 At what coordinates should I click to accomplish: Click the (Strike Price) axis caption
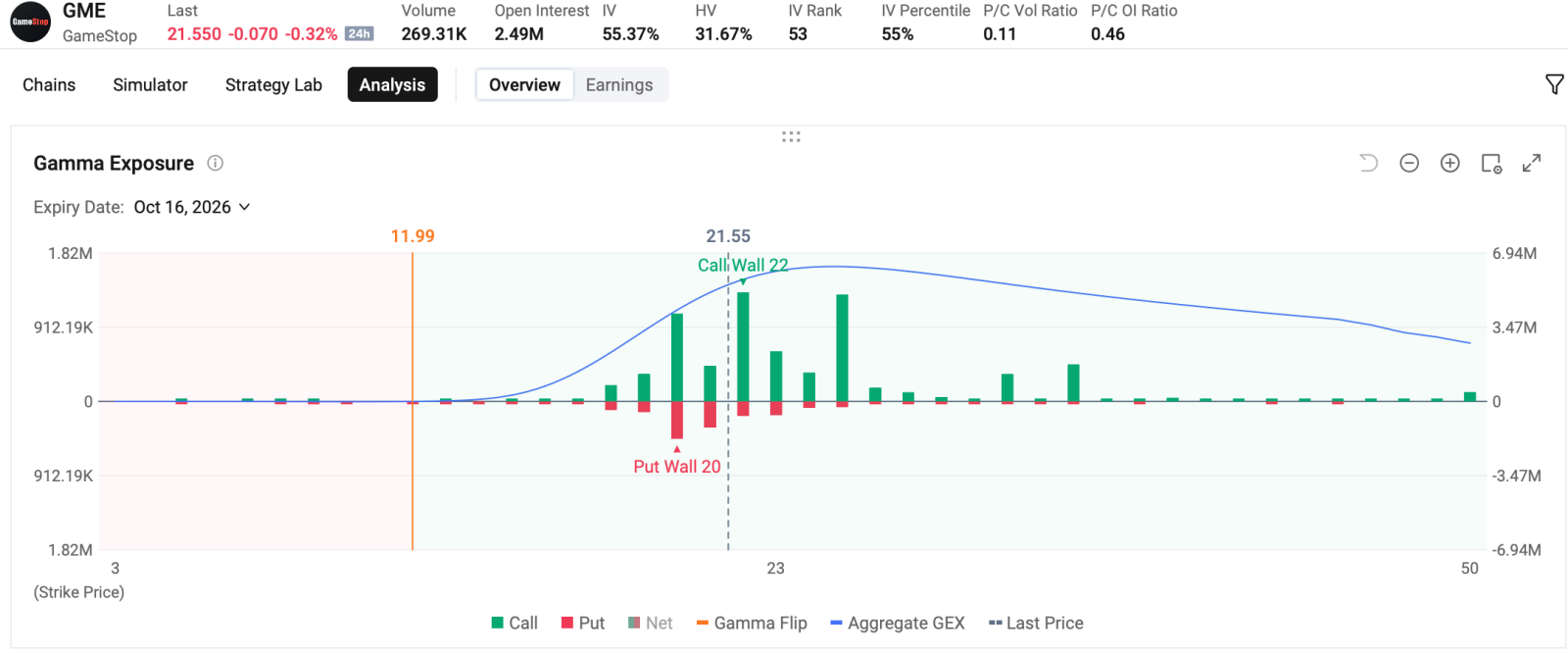tap(79, 592)
